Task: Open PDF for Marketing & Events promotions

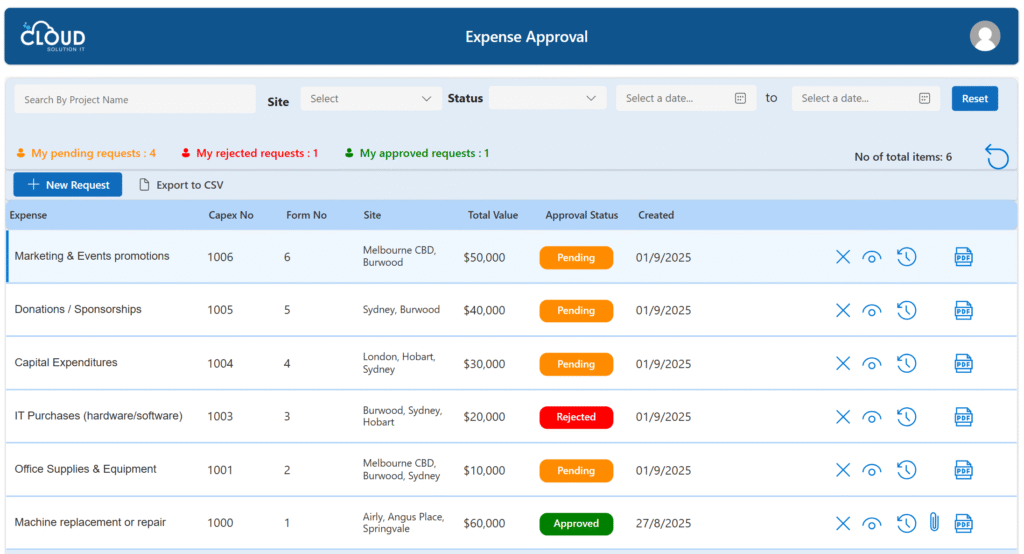Action: coord(963,257)
